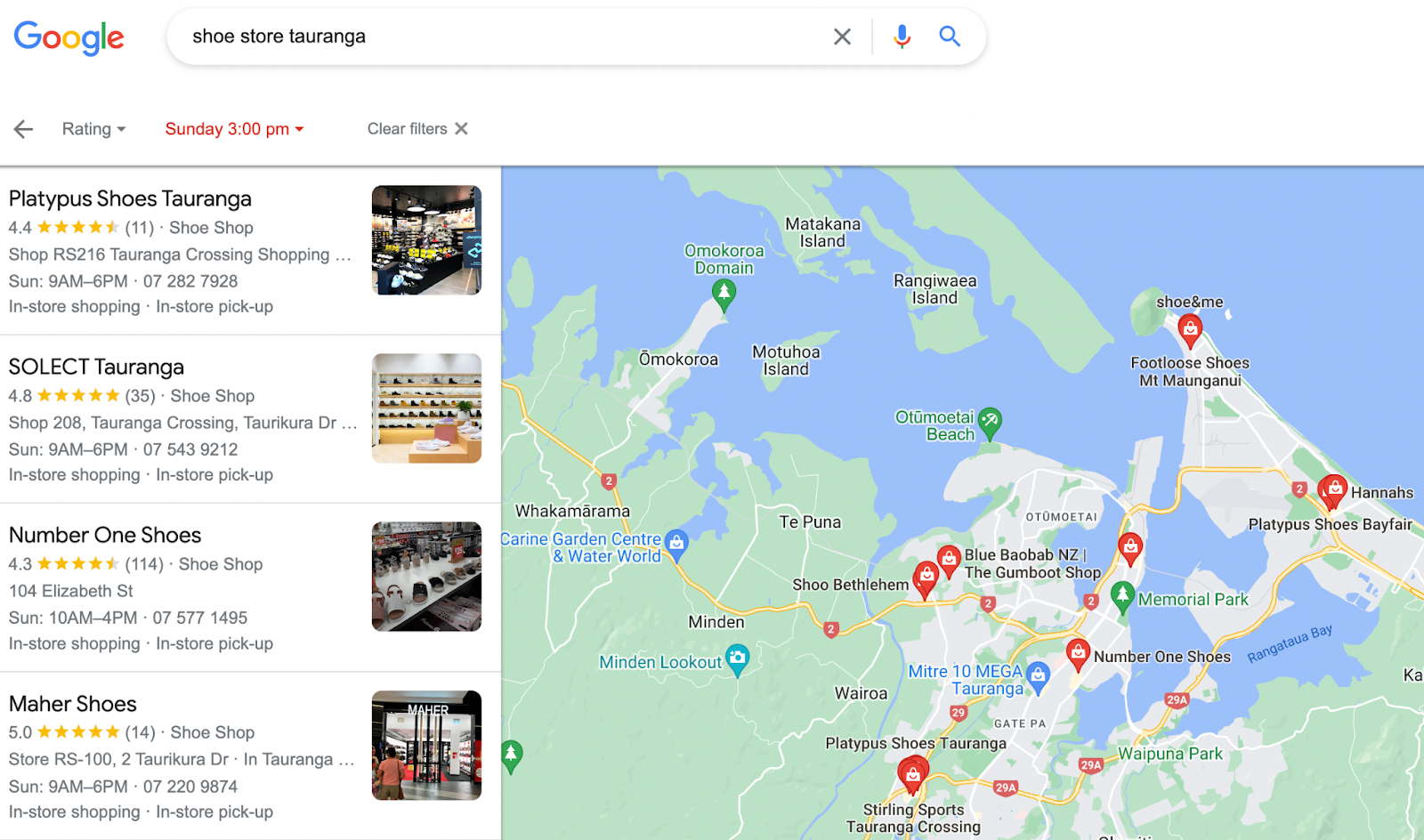This screenshot has height=840, width=1424.
Task: Click the Google logo
Action: point(69,37)
